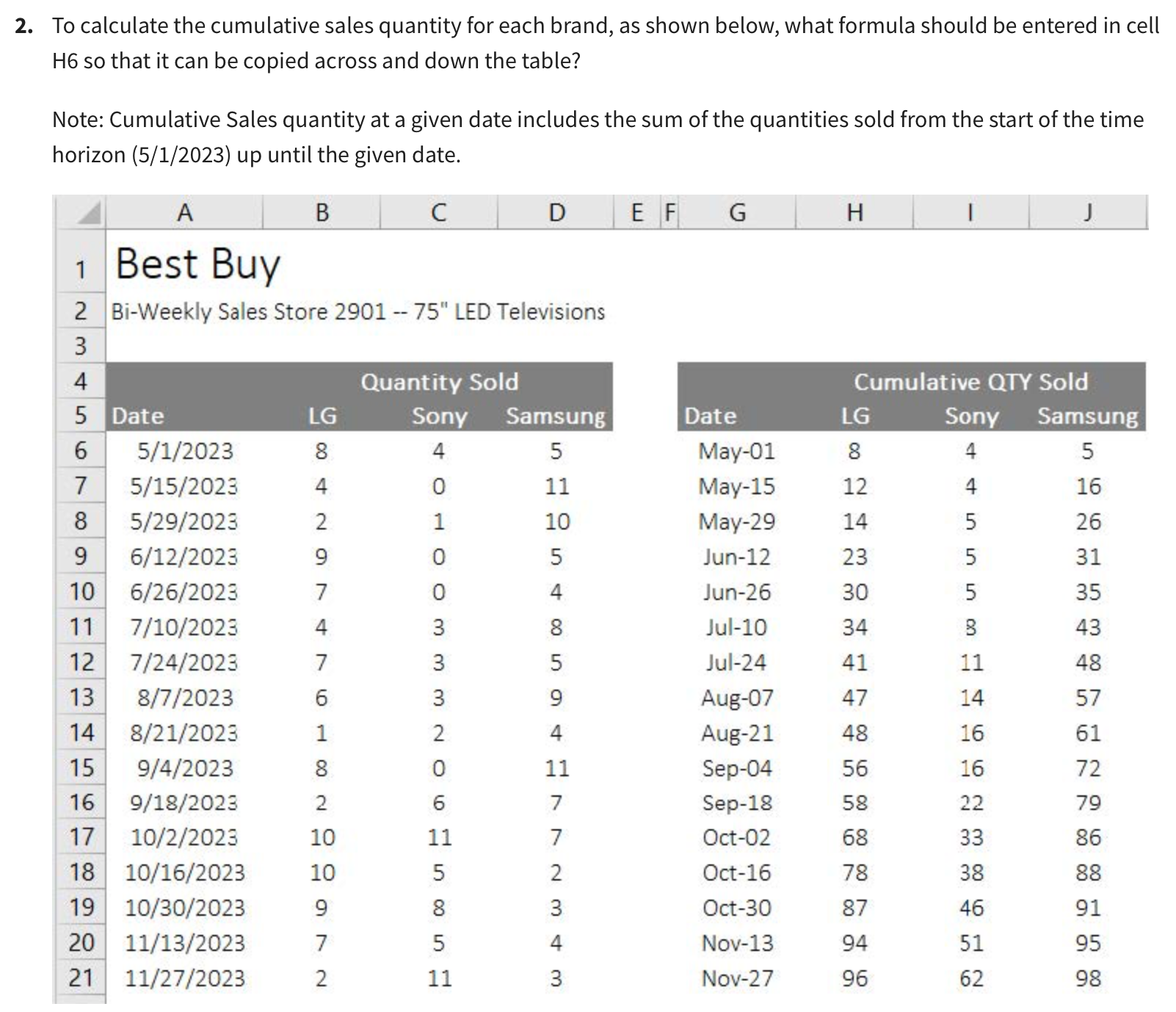Select column H header
This screenshot has width=1176, height=1012.
(854, 212)
